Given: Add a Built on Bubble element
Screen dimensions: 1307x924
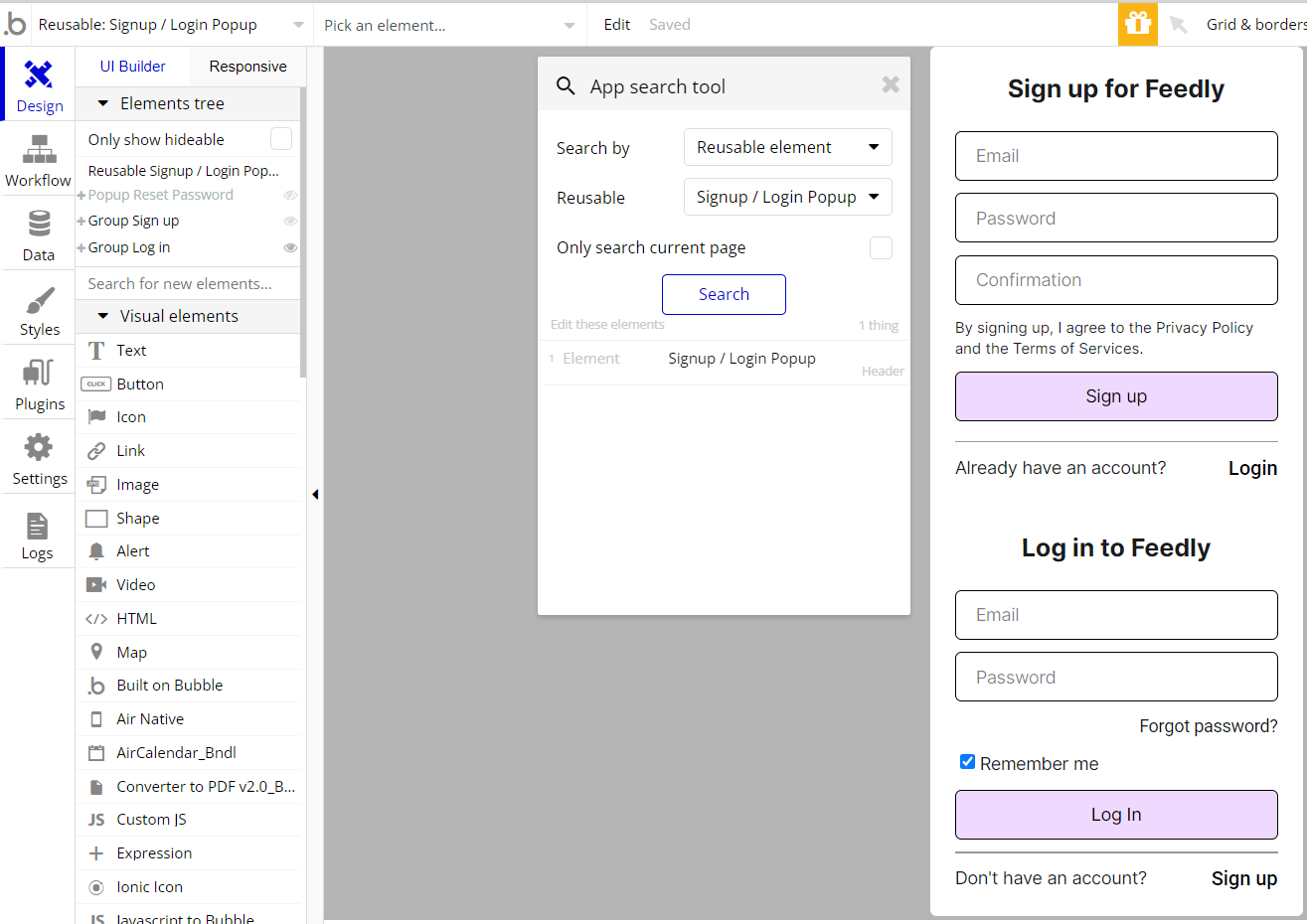Looking at the screenshot, I should click(188, 686).
